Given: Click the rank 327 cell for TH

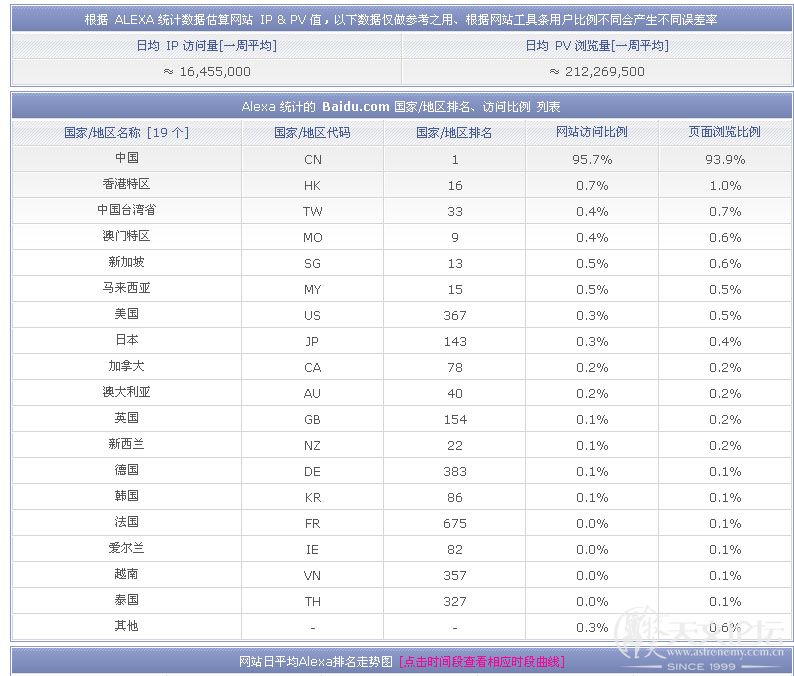Looking at the screenshot, I should 455,602.
